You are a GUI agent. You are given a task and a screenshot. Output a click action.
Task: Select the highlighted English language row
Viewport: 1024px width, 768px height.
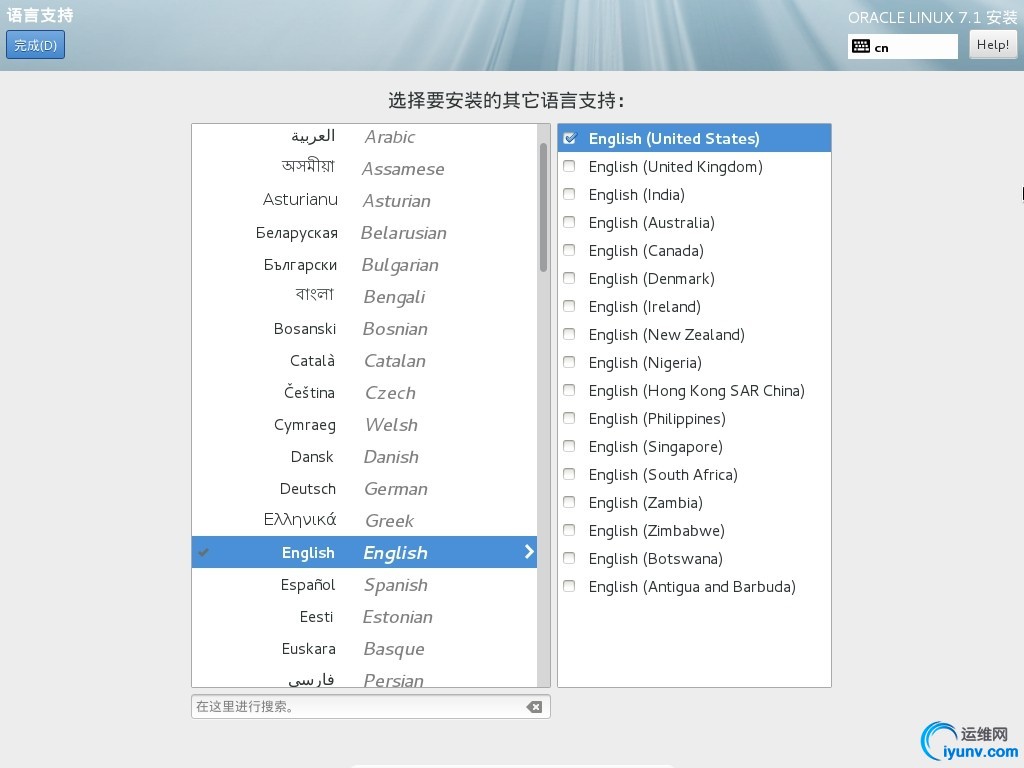click(x=364, y=552)
